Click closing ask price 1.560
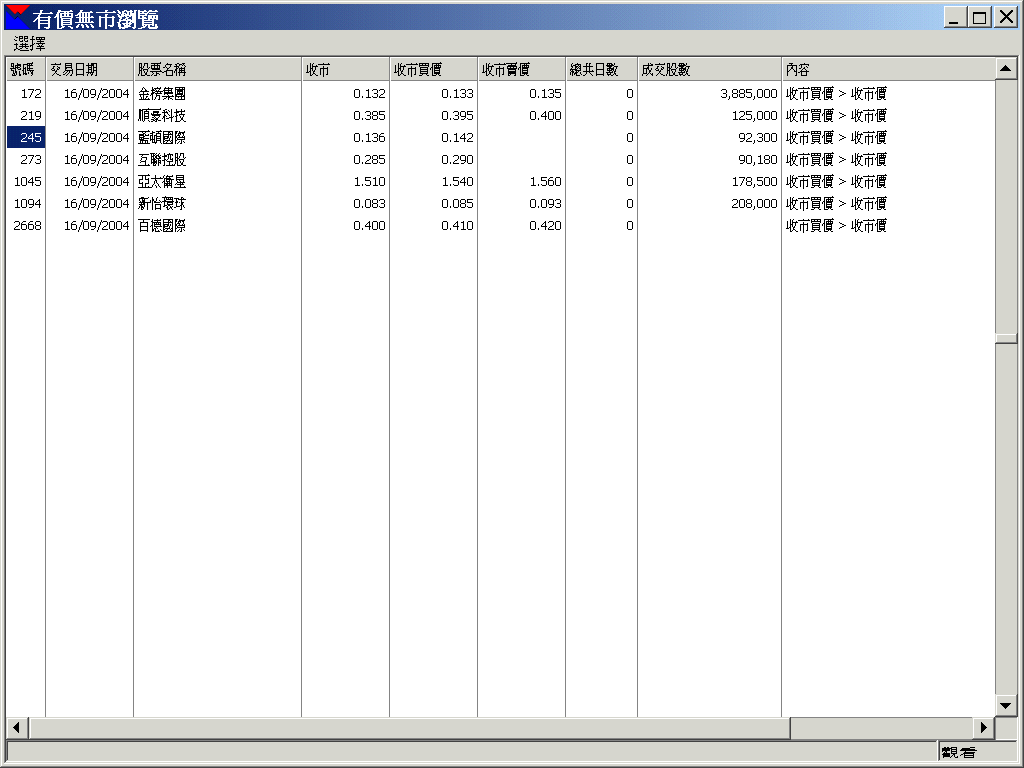Screen dimensions: 1024x768 pos(545,182)
